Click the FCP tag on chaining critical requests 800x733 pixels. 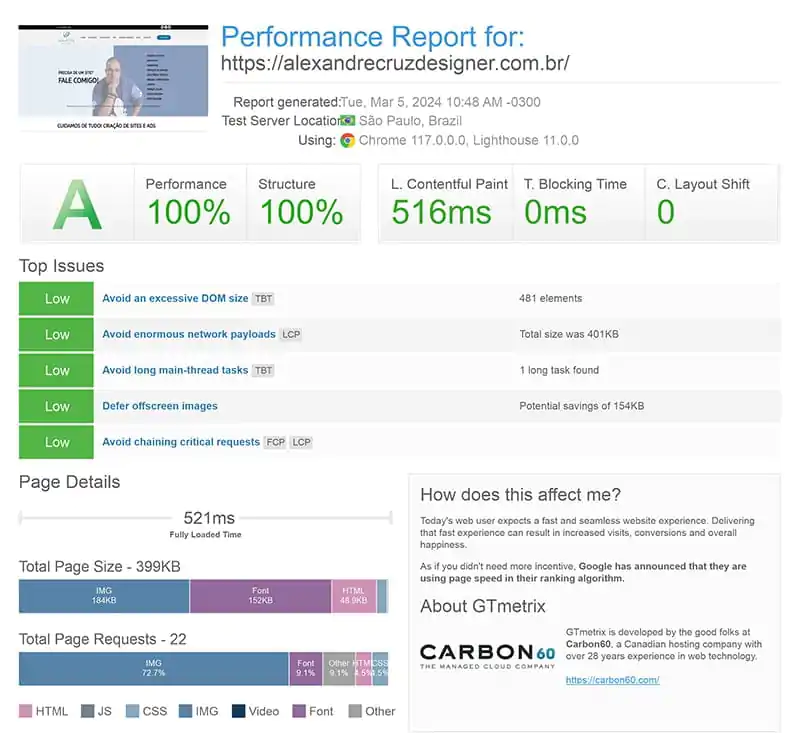coord(275,442)
